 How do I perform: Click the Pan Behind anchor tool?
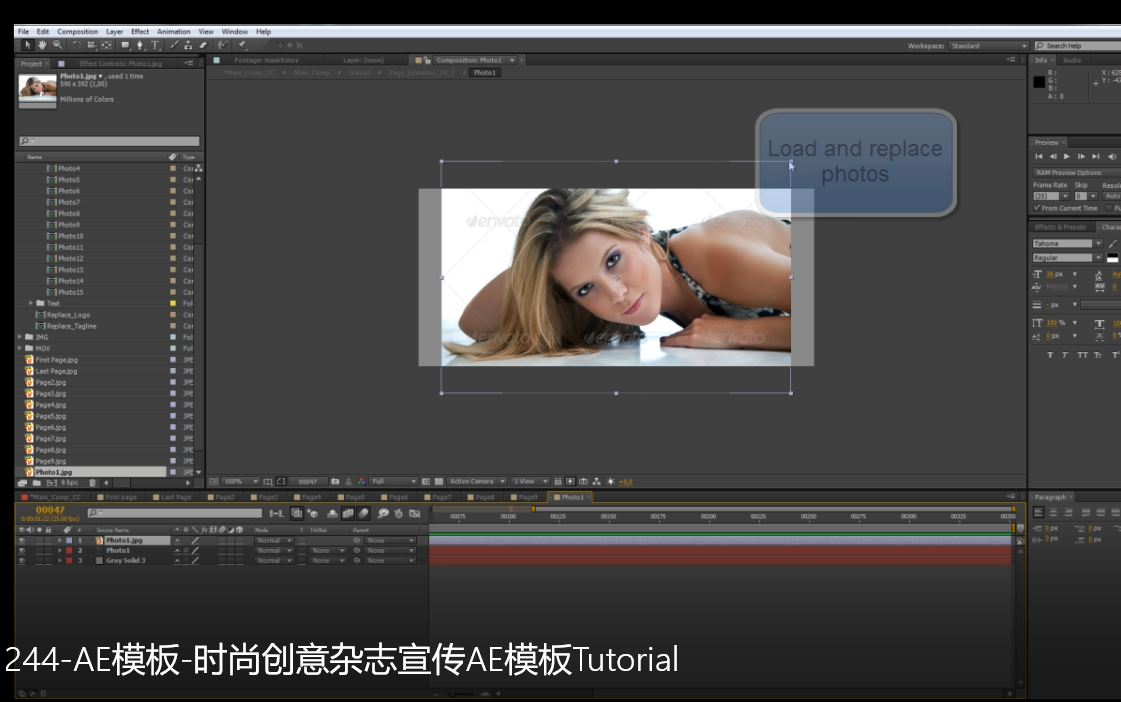[107, 45]
